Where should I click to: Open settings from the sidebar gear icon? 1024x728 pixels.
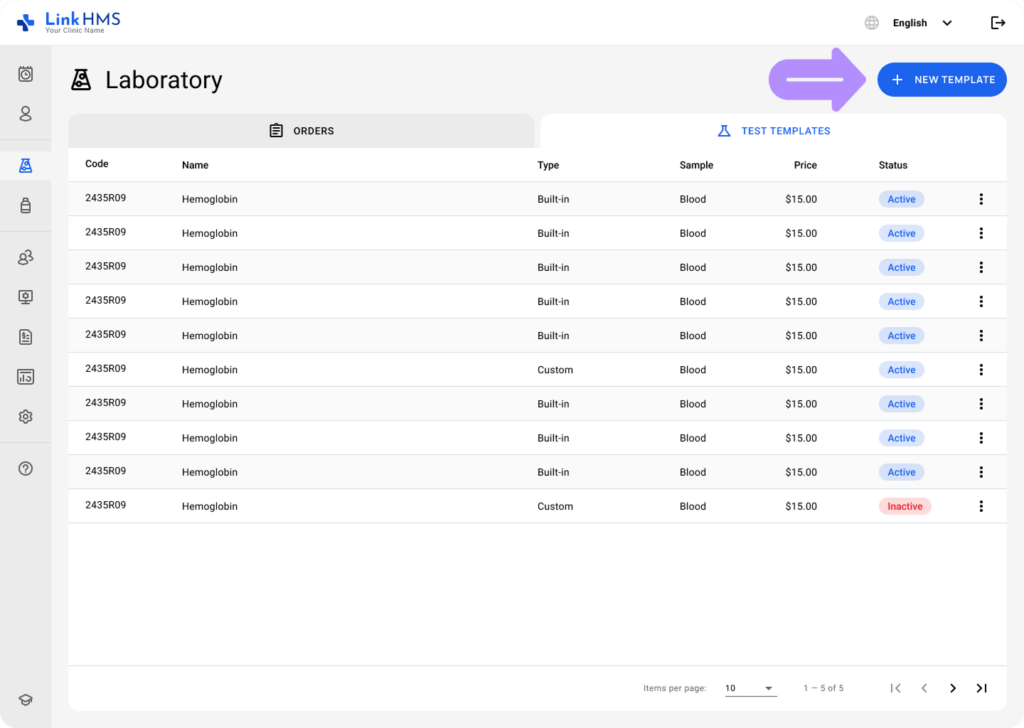coord(25,416)
